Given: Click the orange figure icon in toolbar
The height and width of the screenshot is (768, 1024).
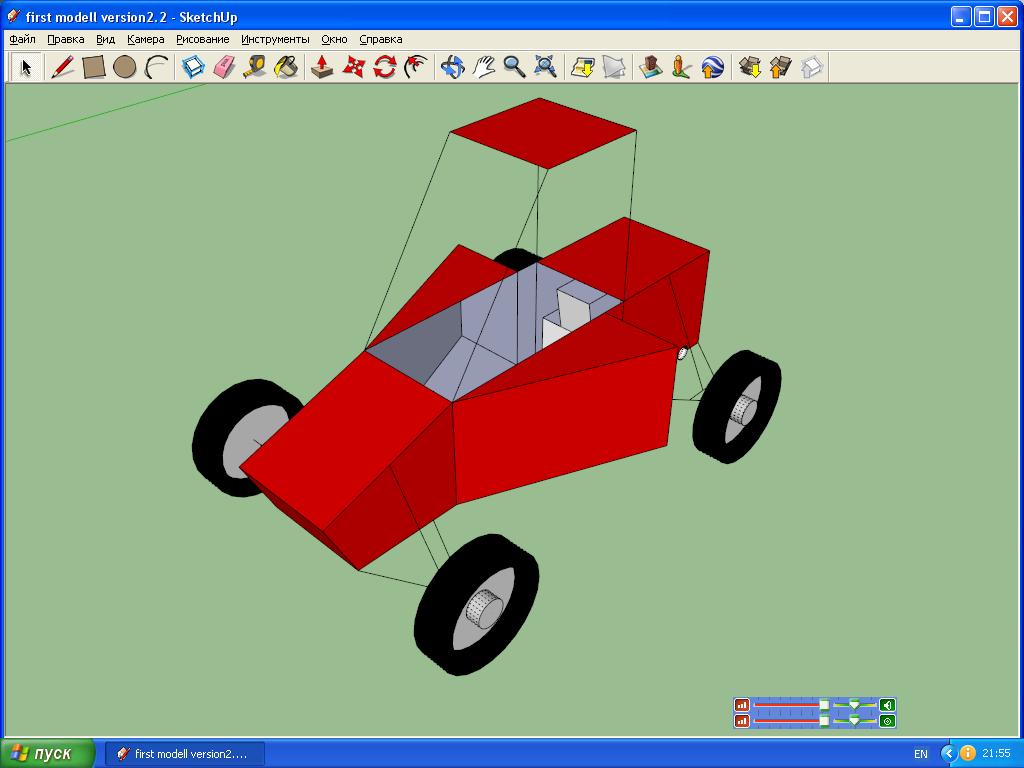Looking at the screenshot, I should [x=681, y=67].
